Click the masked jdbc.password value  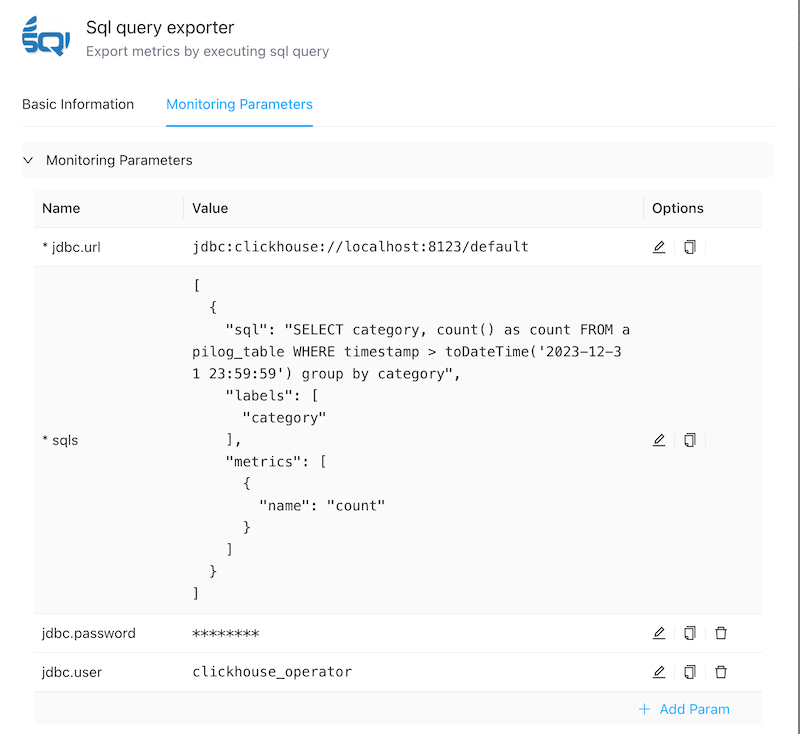226,633
